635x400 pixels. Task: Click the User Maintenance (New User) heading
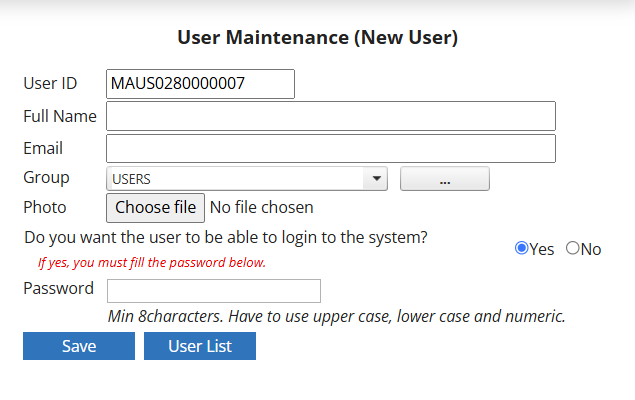pyautogui.click(x=317, y=38)
